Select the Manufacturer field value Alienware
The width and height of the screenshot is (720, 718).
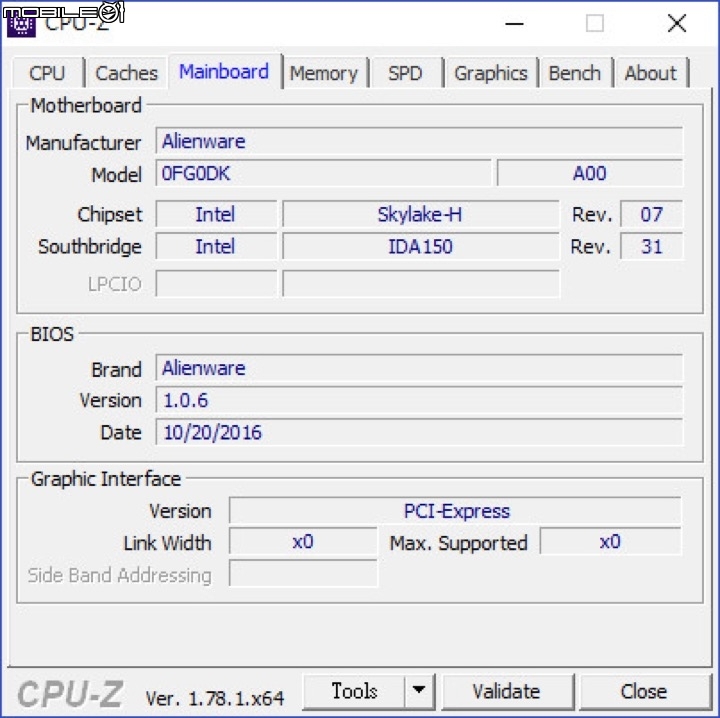coord(419,141)
